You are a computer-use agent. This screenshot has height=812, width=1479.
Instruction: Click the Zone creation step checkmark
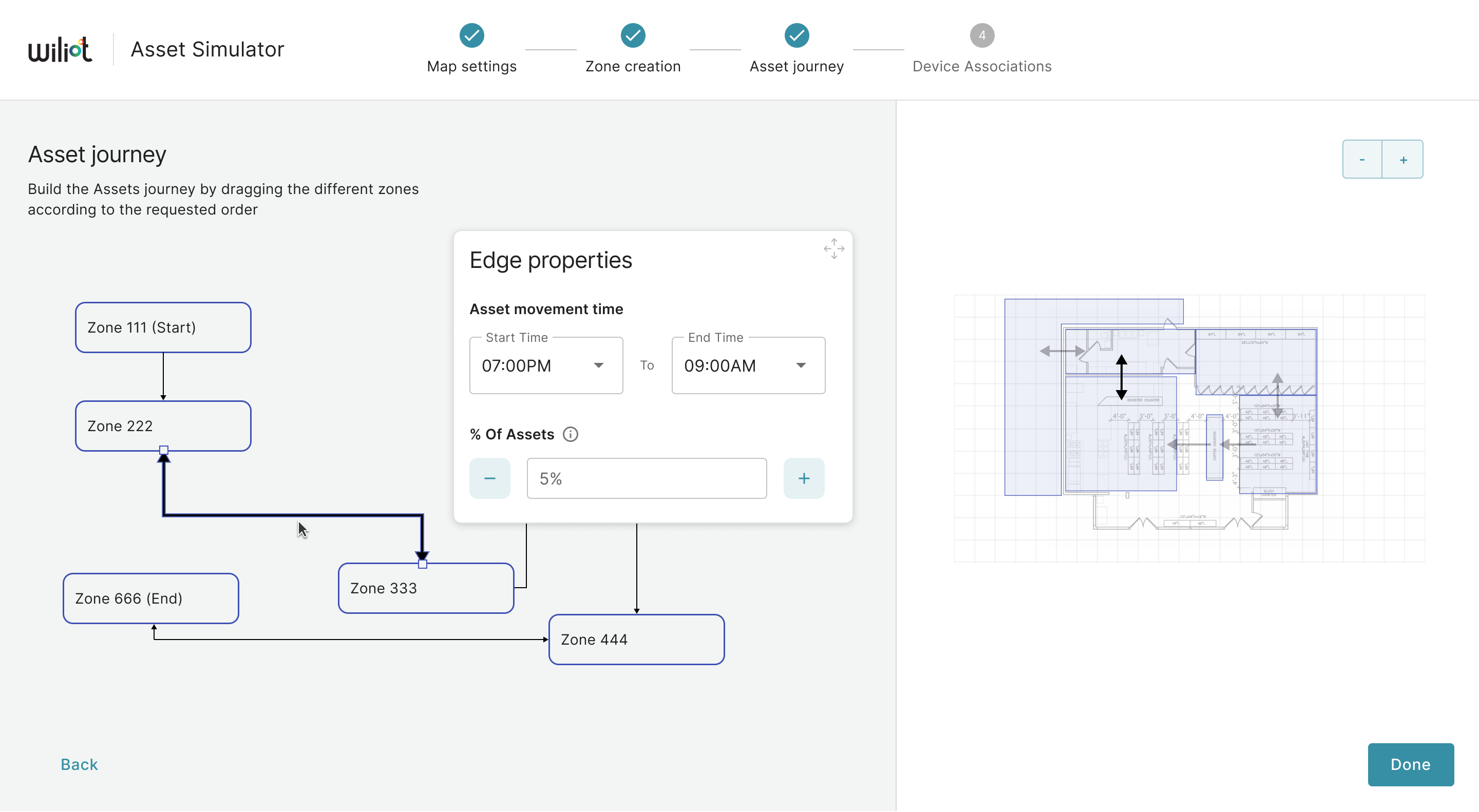633,35
